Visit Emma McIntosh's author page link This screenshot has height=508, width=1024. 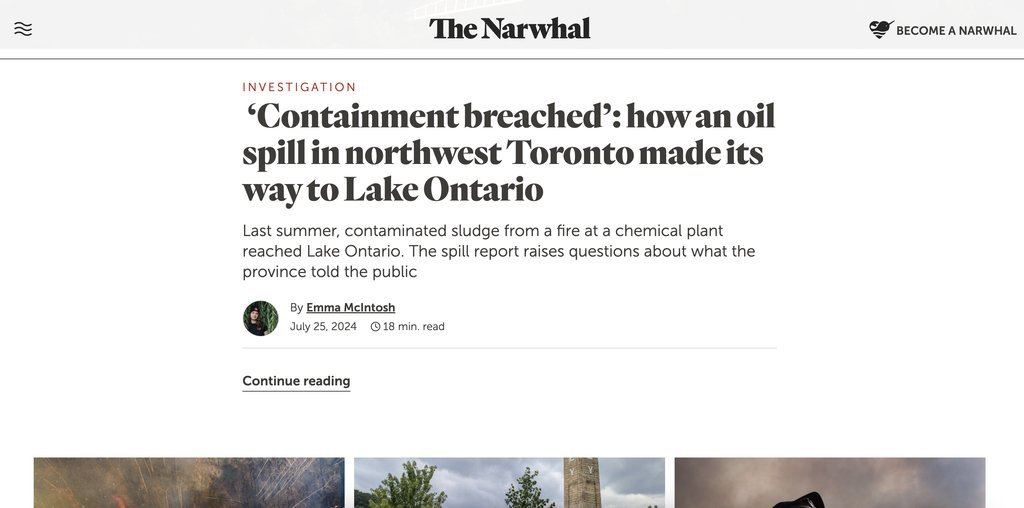tap(351, 308)
